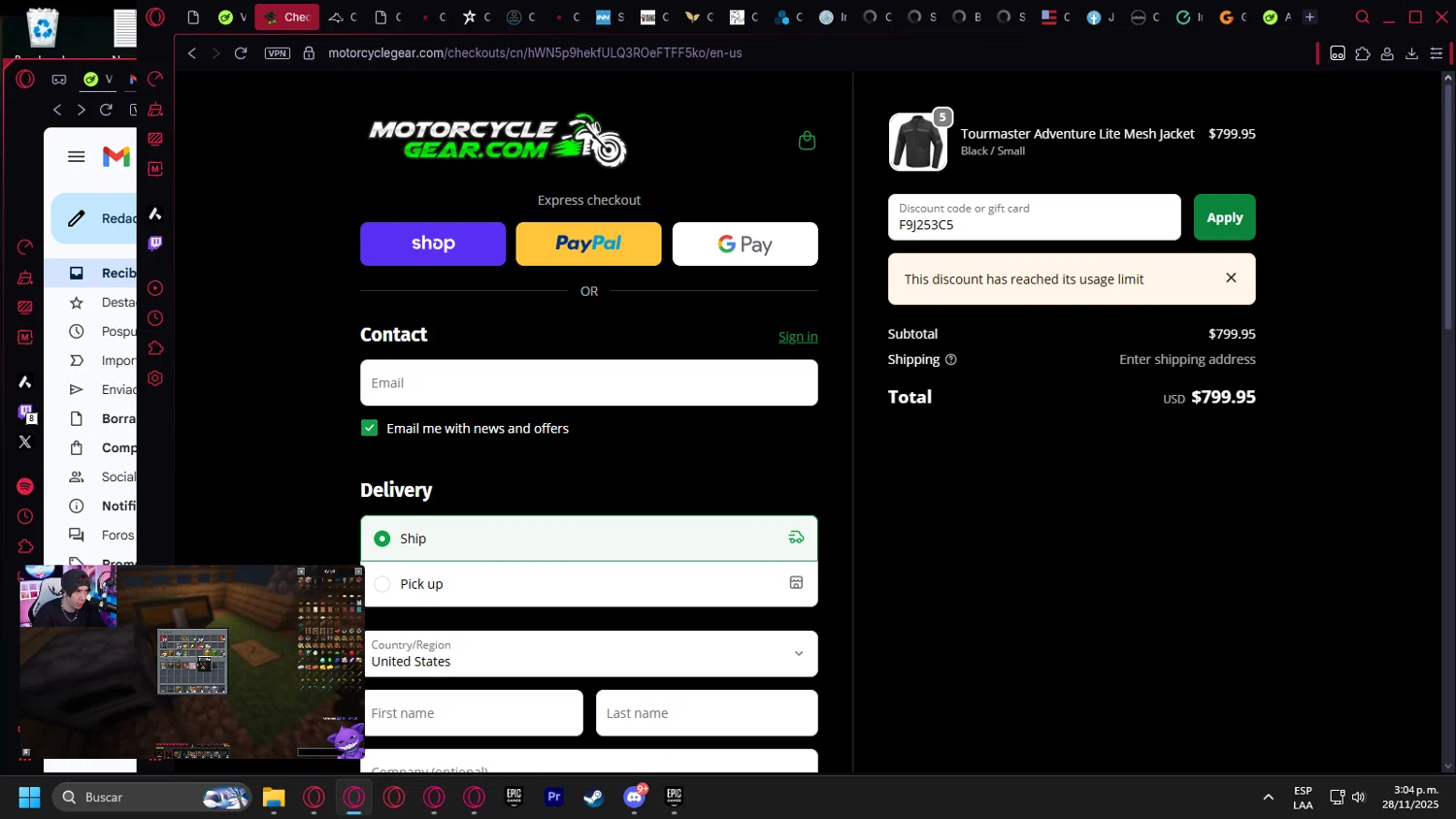Uncheck Email me with news and offers
The image size is (1456, 819).
(x=369, y=428)
